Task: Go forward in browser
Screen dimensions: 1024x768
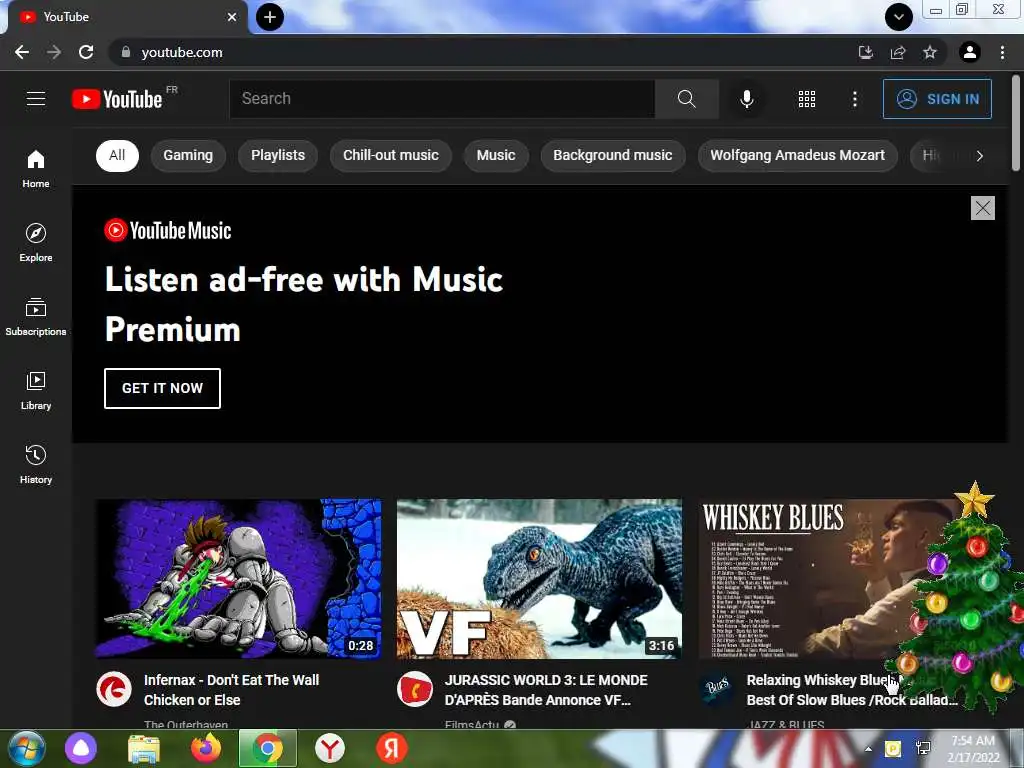Action: tap(54, 52)
